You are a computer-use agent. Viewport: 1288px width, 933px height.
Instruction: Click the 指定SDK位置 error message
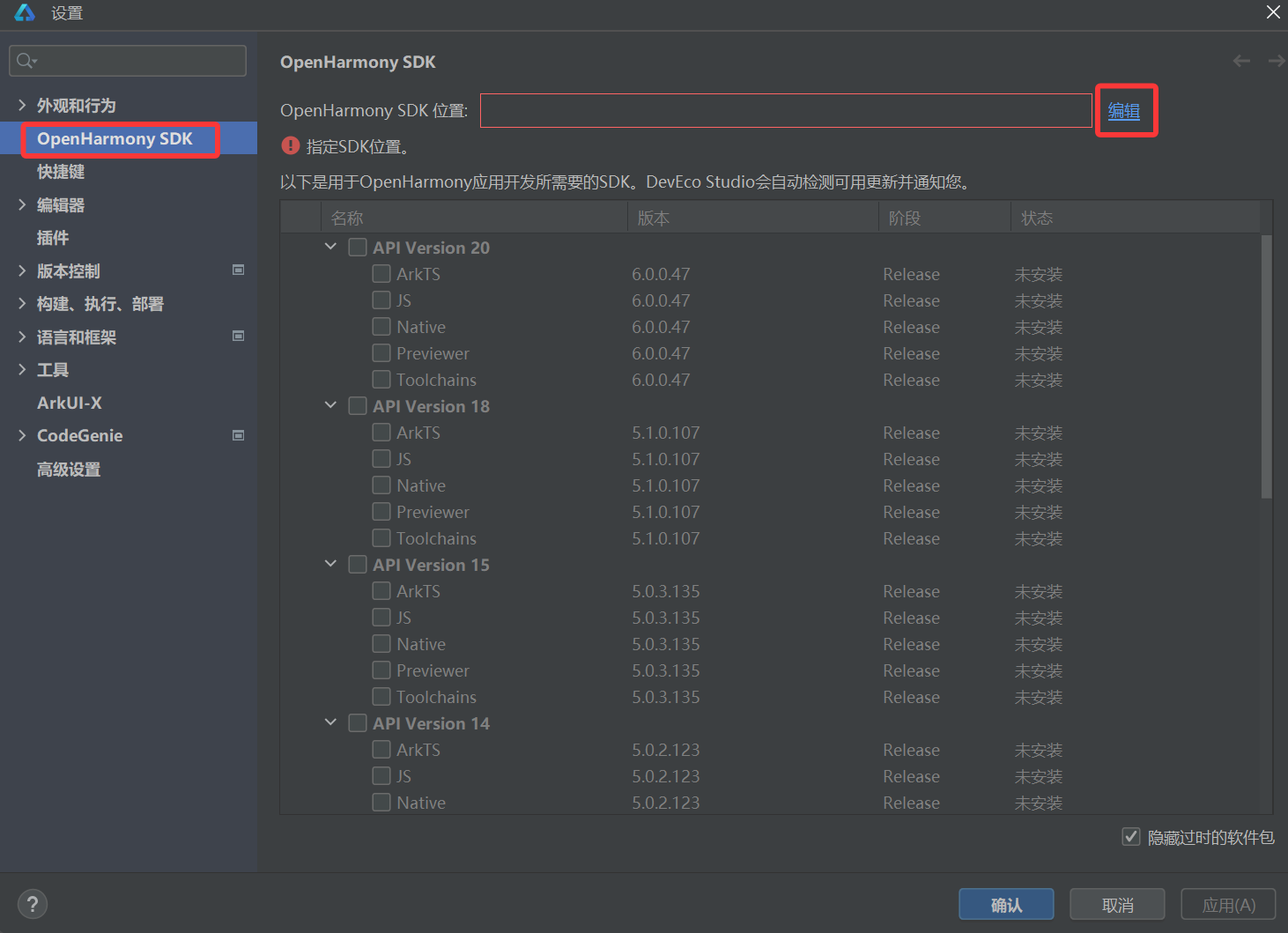tap(358, 146)
